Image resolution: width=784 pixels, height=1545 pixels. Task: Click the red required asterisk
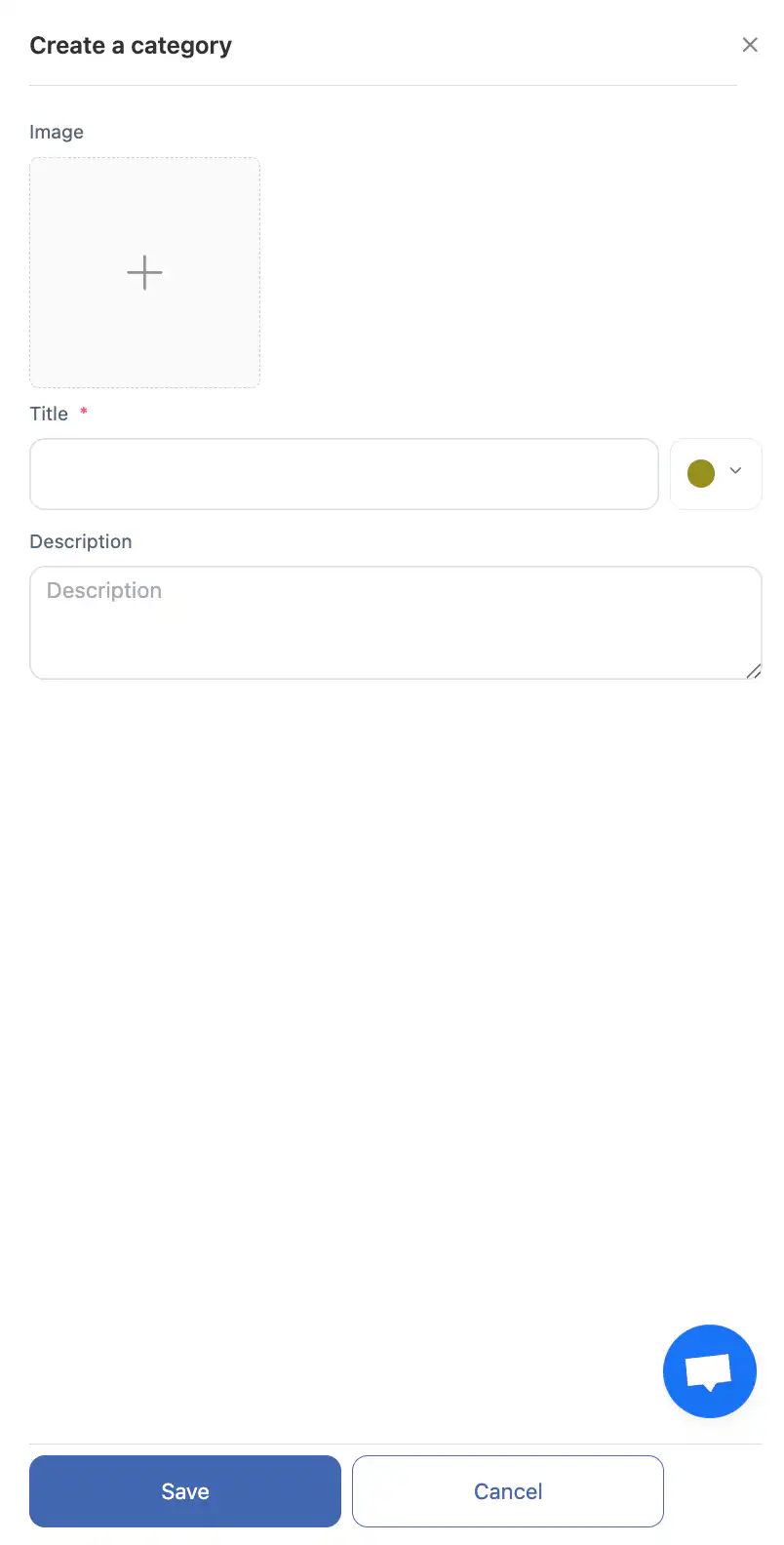point(84,412)
